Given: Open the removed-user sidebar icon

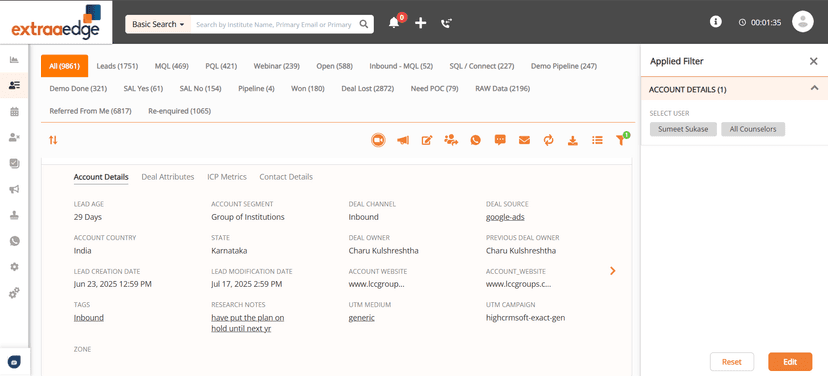Looking at the screenshot, I should (14, 137).
